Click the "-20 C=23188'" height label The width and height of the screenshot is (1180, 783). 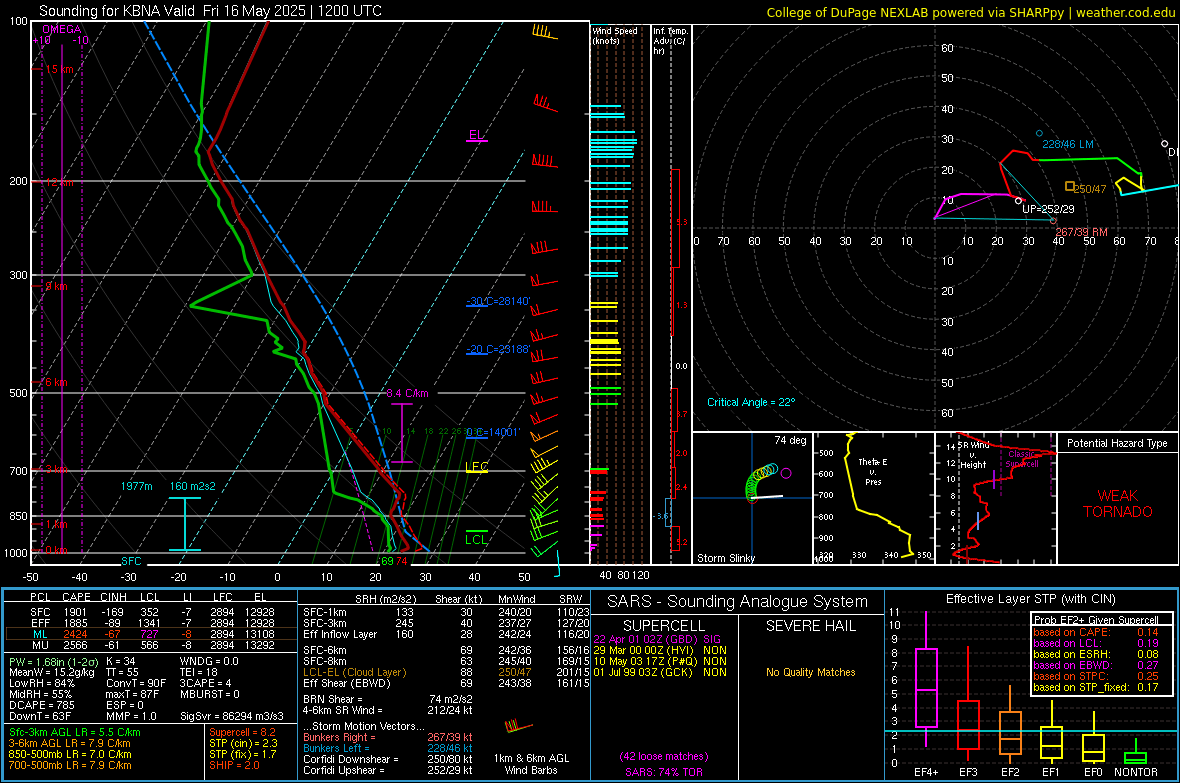tap(498, 349)
